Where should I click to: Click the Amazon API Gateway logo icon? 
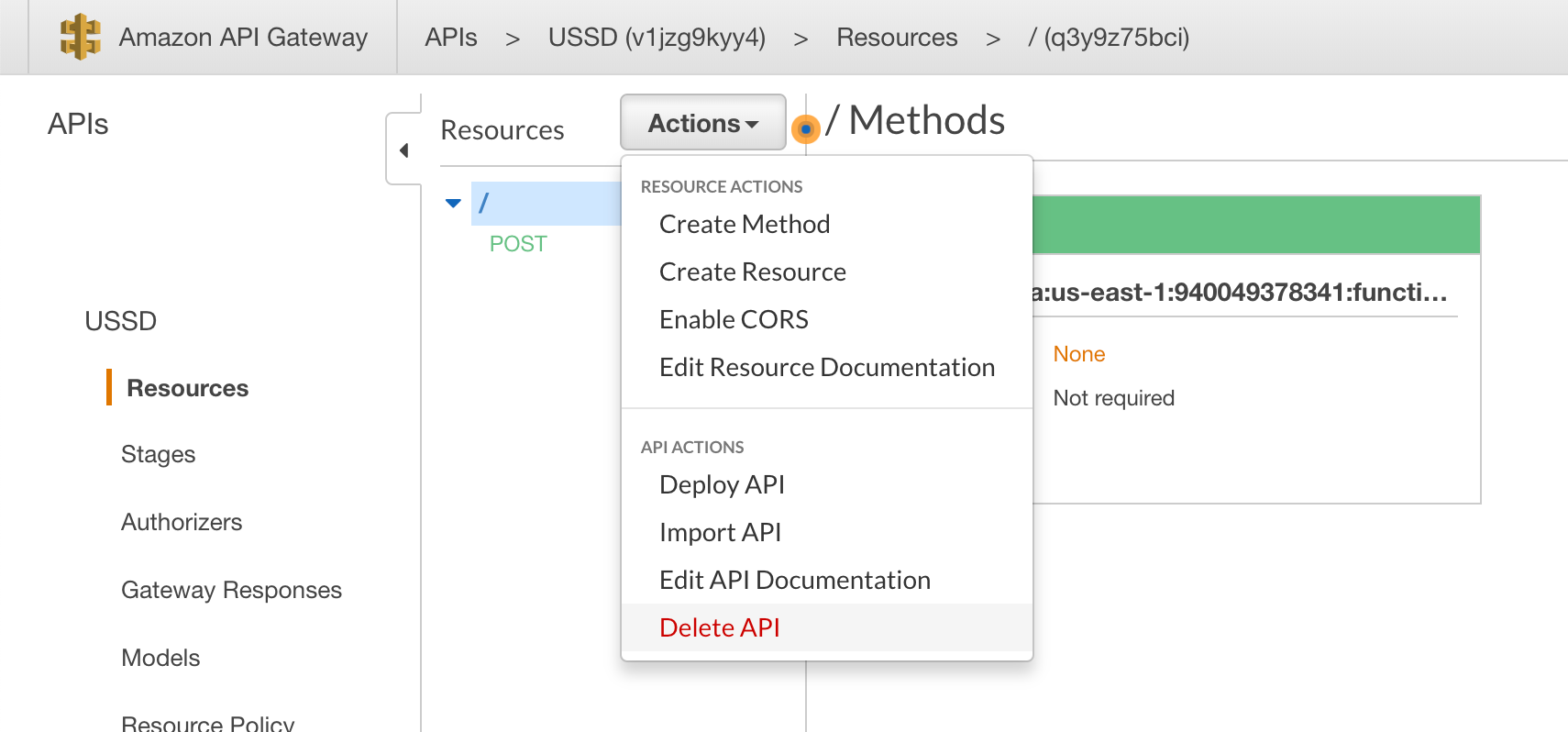pos(80,37)
